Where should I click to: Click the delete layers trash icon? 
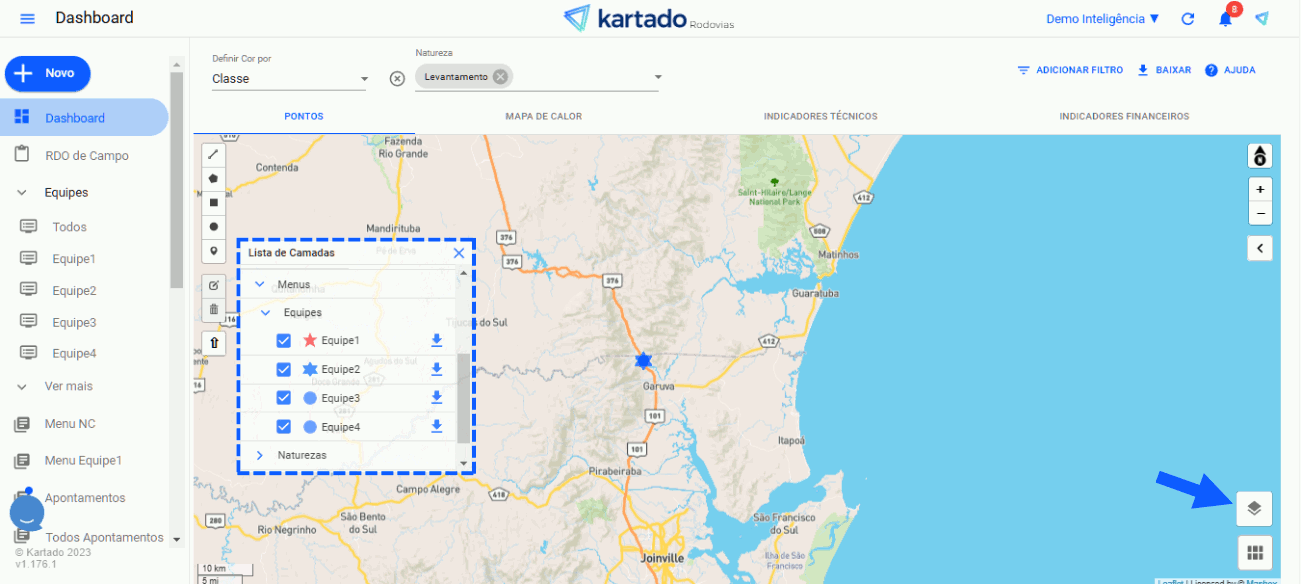[214, 309]
